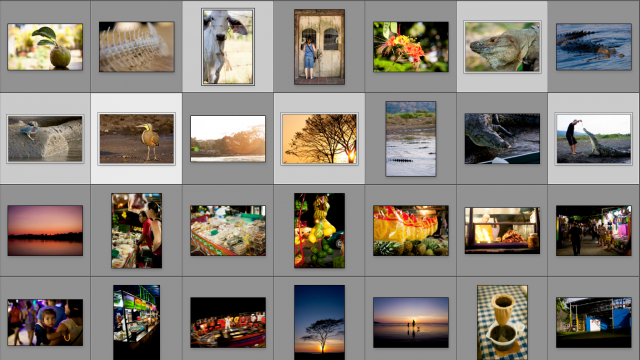Click the crocodile head close-up photo

pyautogui.click(x=502, y=139)
